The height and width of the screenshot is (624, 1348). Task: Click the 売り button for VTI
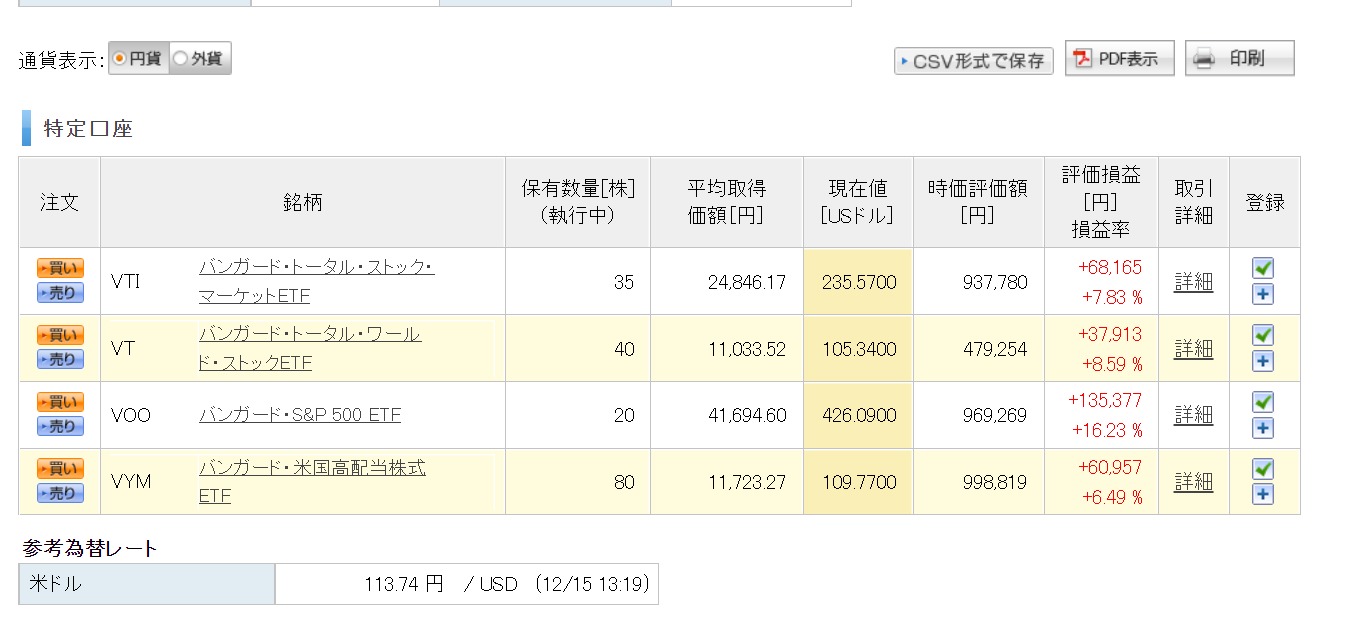[60, 293]
